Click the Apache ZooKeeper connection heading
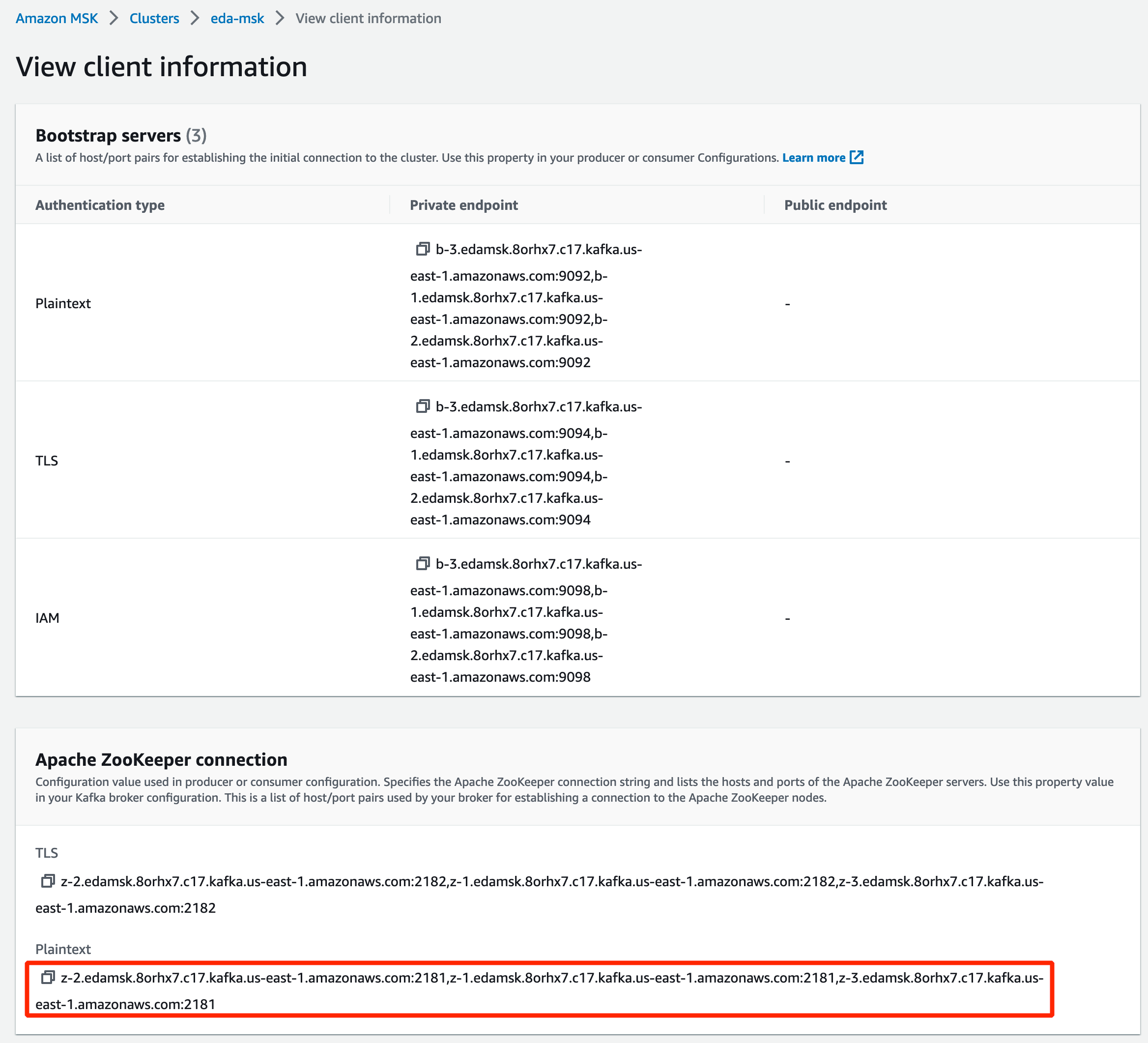 click(x=161, y=759)
